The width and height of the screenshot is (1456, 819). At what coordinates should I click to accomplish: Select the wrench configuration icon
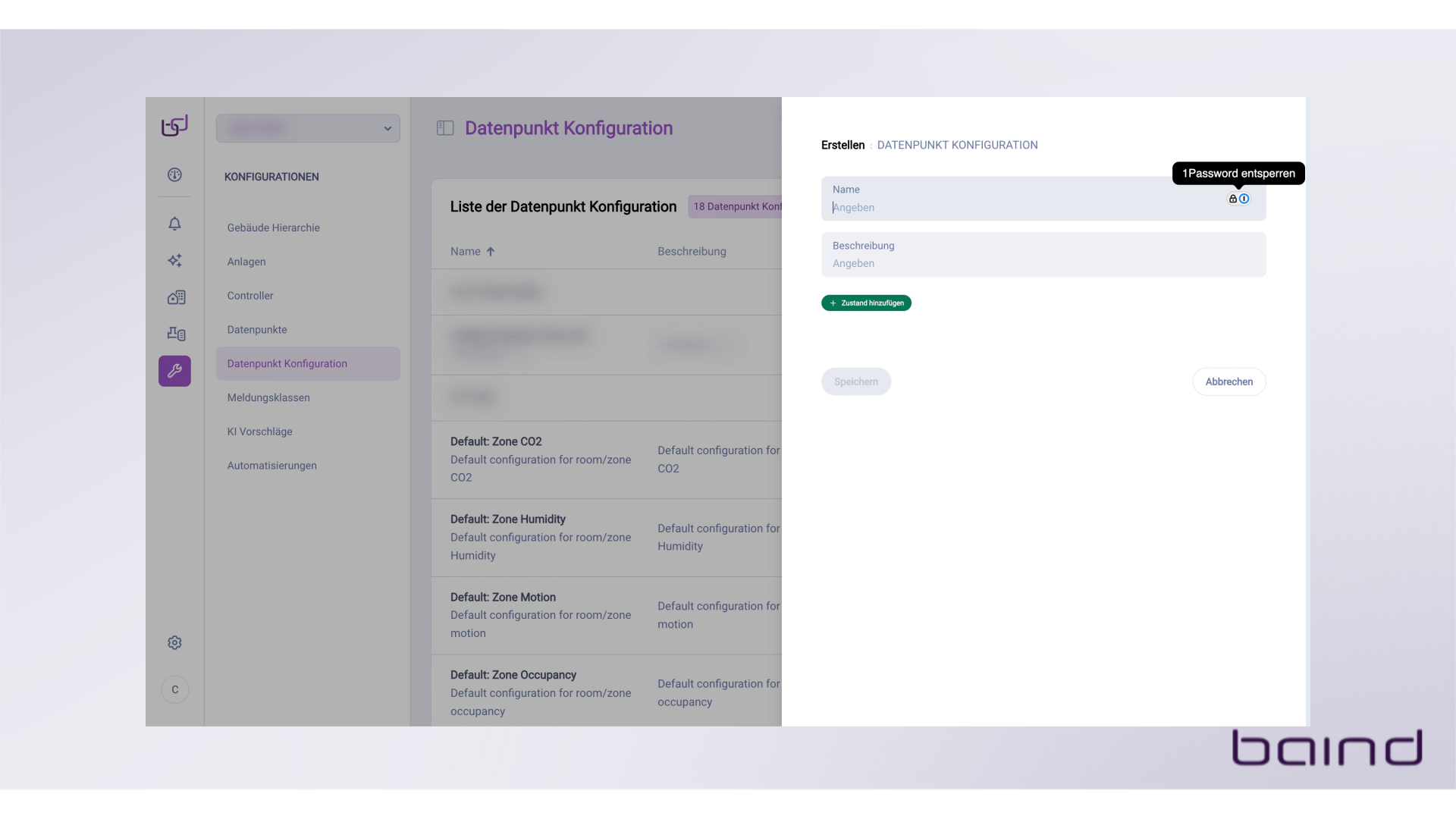174,371
